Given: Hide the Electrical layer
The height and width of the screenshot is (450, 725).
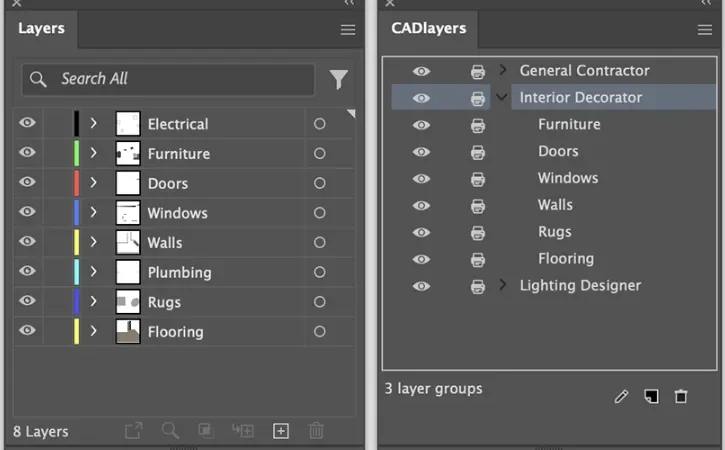Looking at the screenshot, I should (27, 123).
